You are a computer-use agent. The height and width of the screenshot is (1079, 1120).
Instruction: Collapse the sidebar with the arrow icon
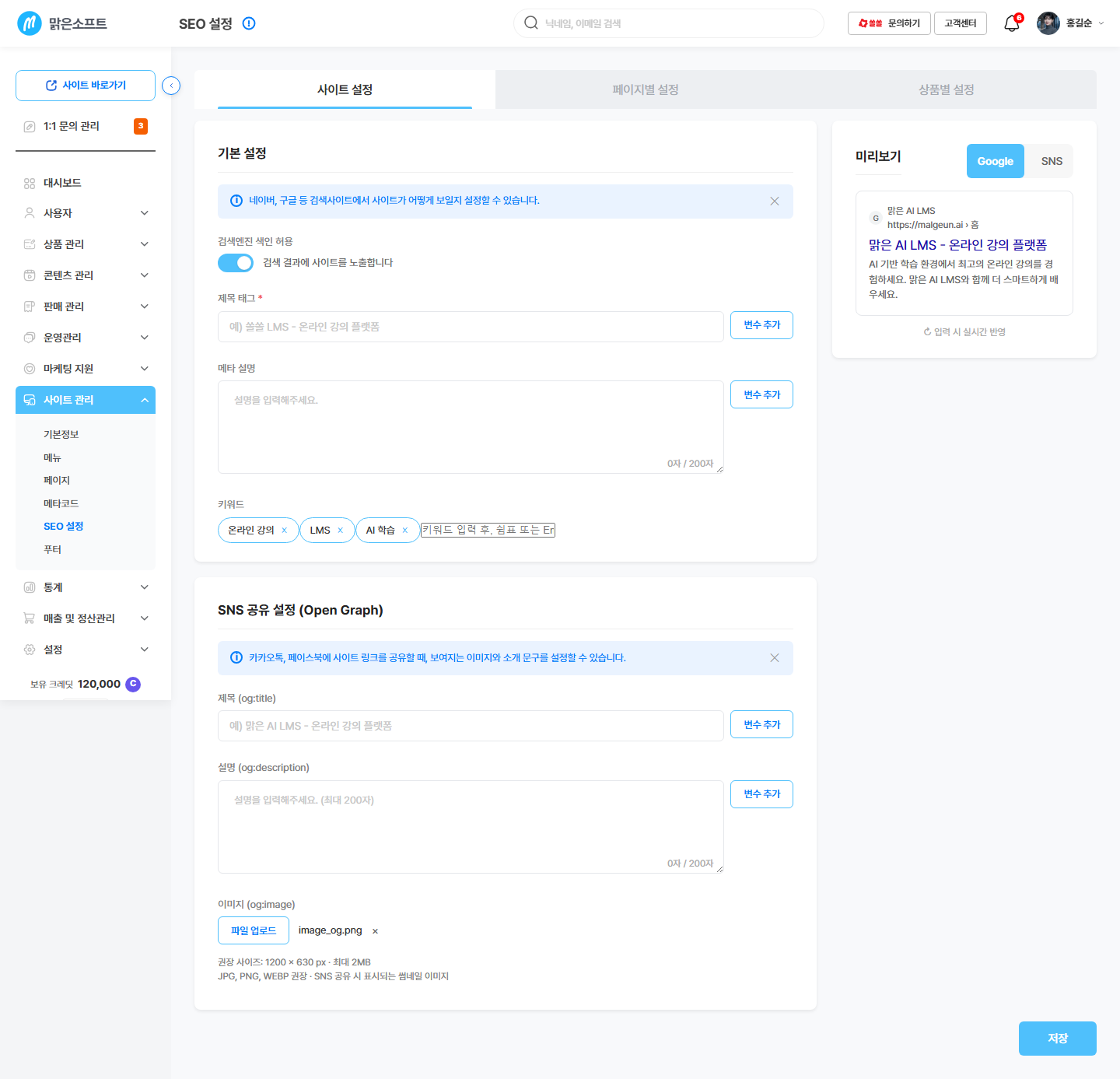pos(171,86)
